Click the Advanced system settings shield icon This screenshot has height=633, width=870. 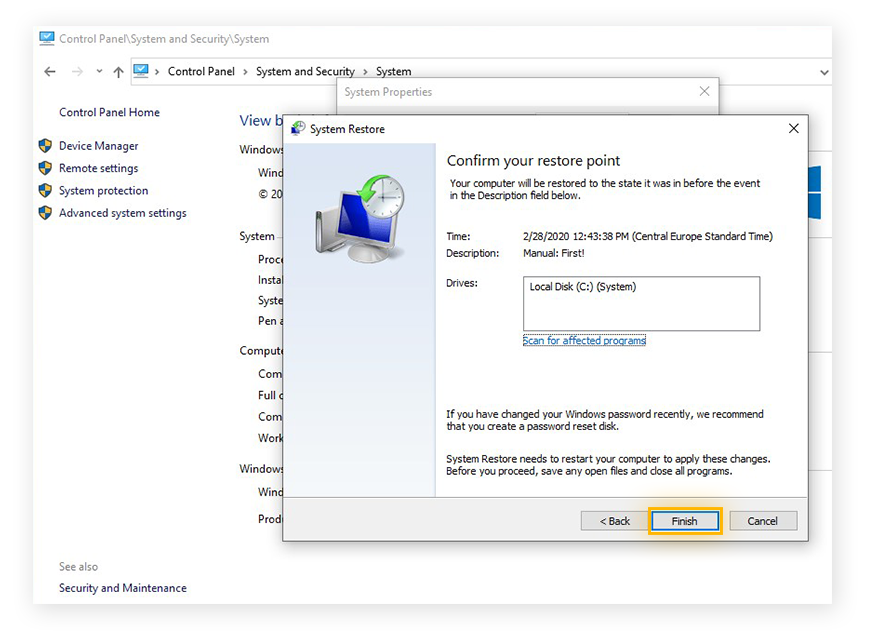pos(45,213)
